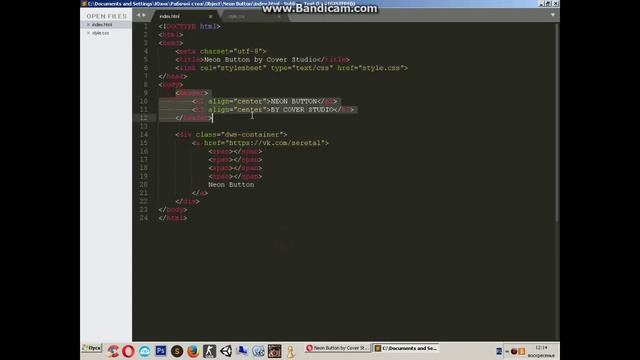Open the tab list dropdown arrow
Viewport: 640px width, 360px height.
coord(553,15)
